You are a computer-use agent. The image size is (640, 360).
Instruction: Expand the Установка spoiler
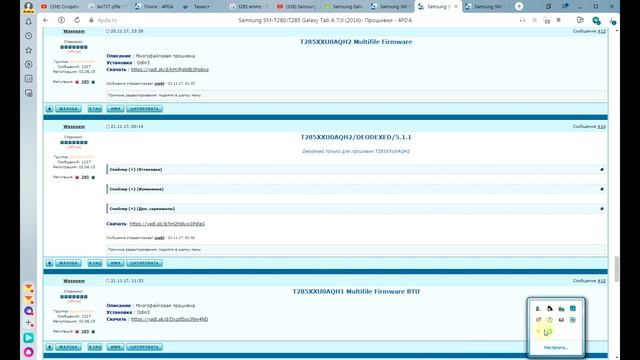(356, 169)
